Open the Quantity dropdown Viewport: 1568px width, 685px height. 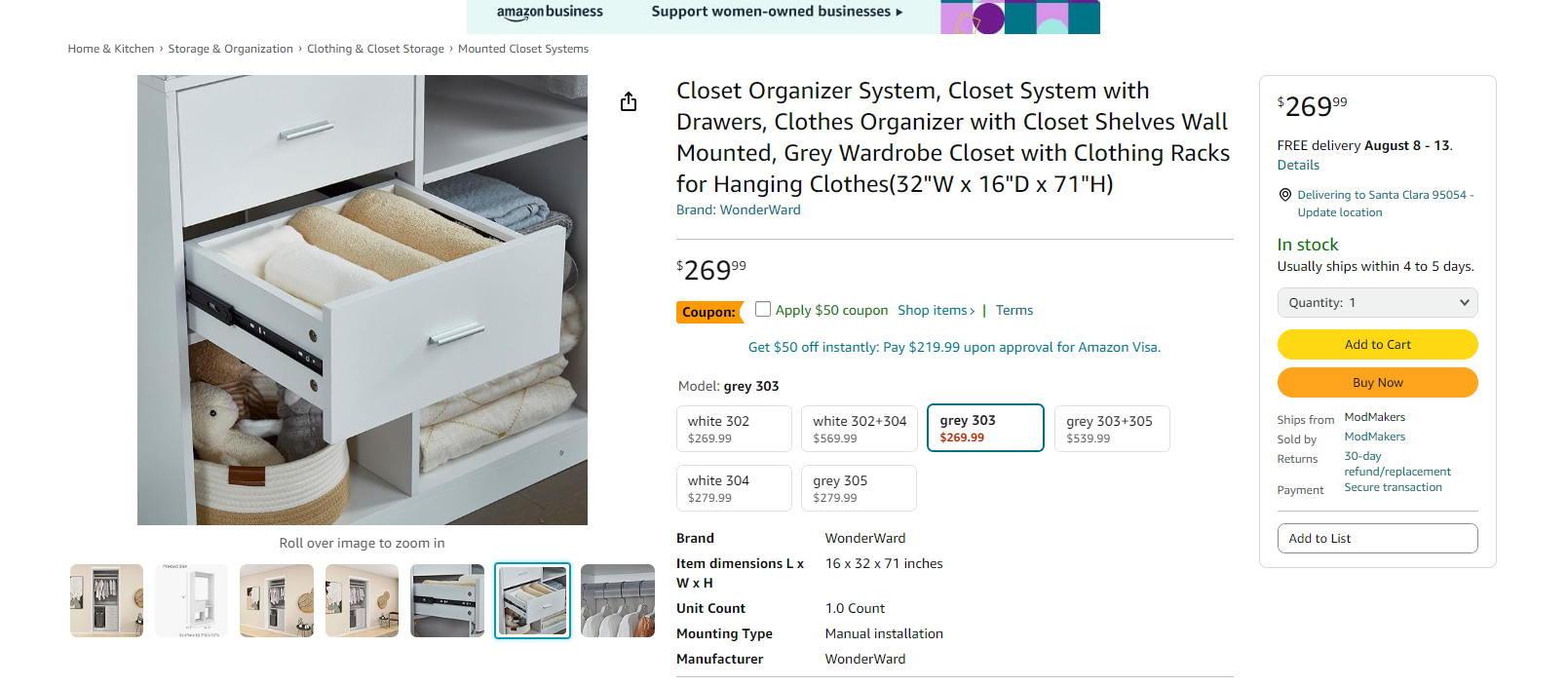pyautogui.click(x=1377, y=303)
